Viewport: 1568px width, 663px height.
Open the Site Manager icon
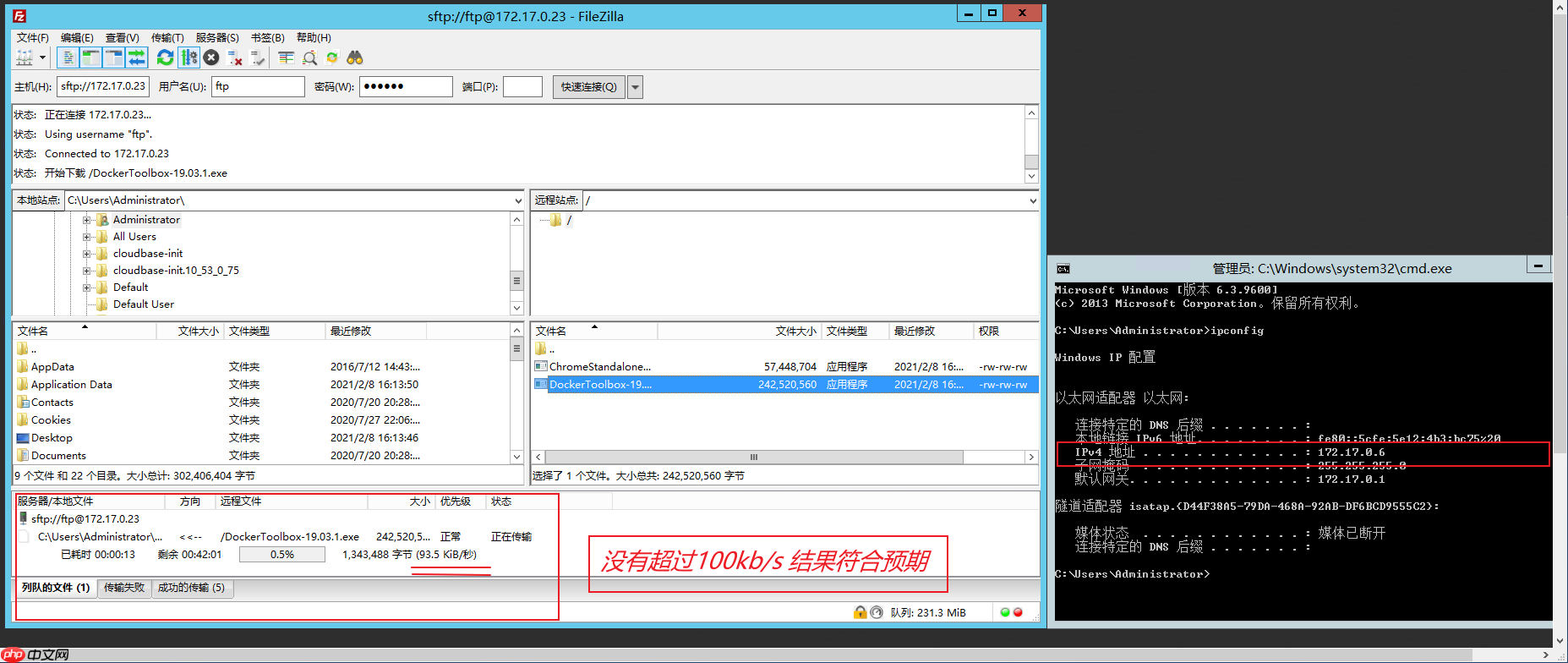pyautogui.click(x=25, y=58)
